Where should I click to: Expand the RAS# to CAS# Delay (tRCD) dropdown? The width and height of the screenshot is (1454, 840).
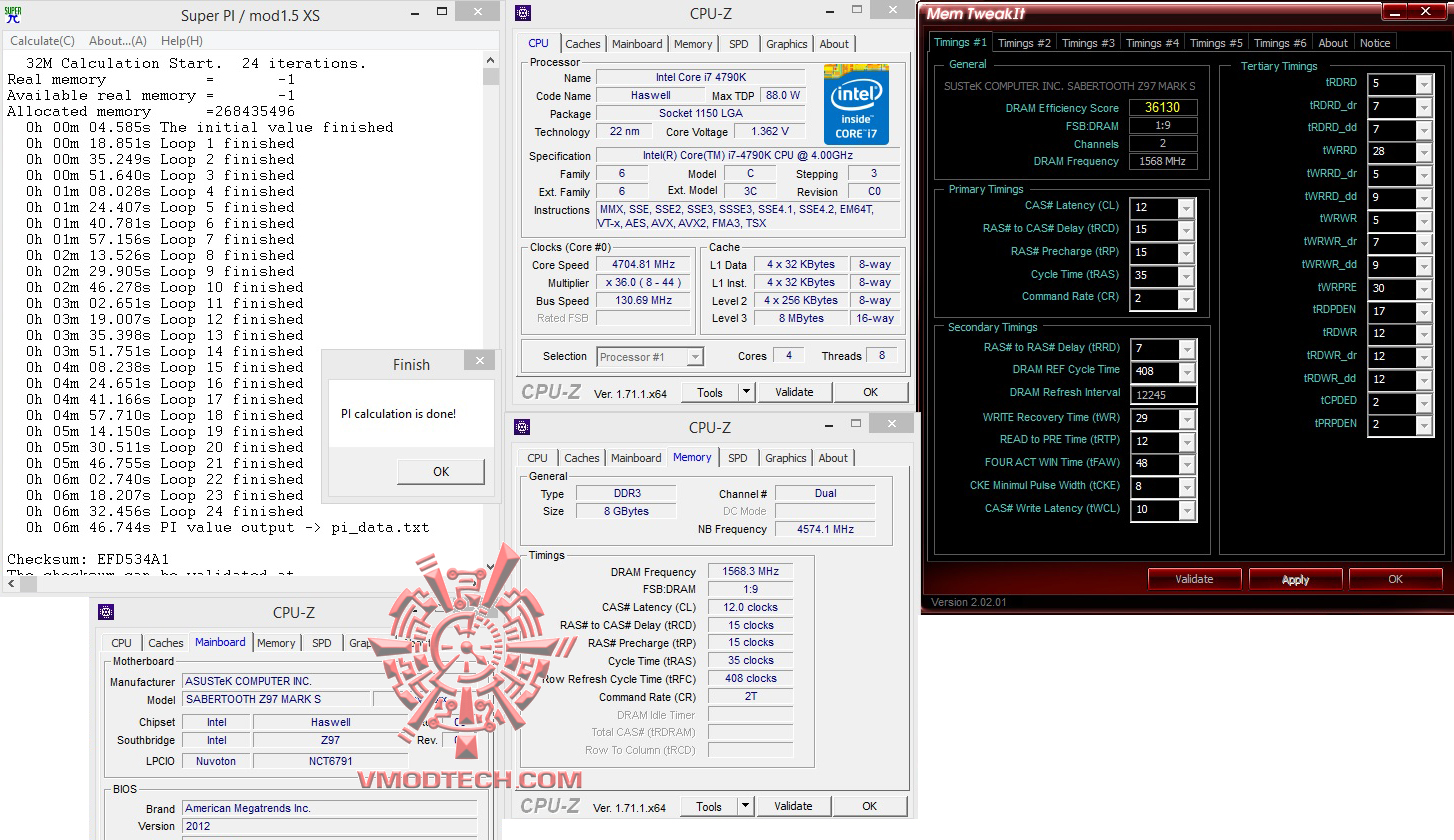click(1186, 231)
